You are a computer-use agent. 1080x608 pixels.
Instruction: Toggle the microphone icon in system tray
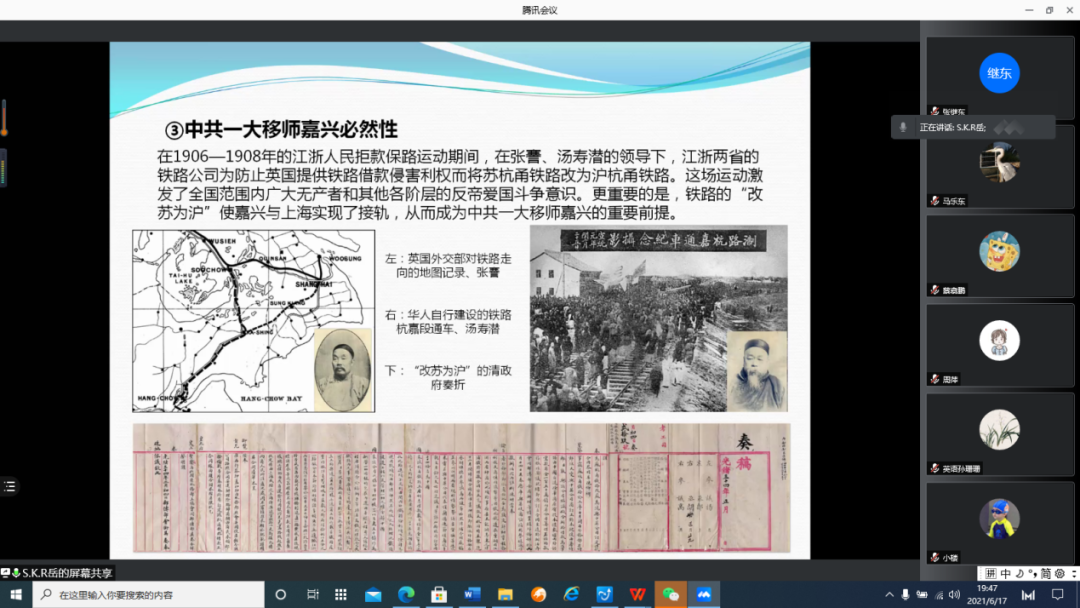(x=906, y=594)
